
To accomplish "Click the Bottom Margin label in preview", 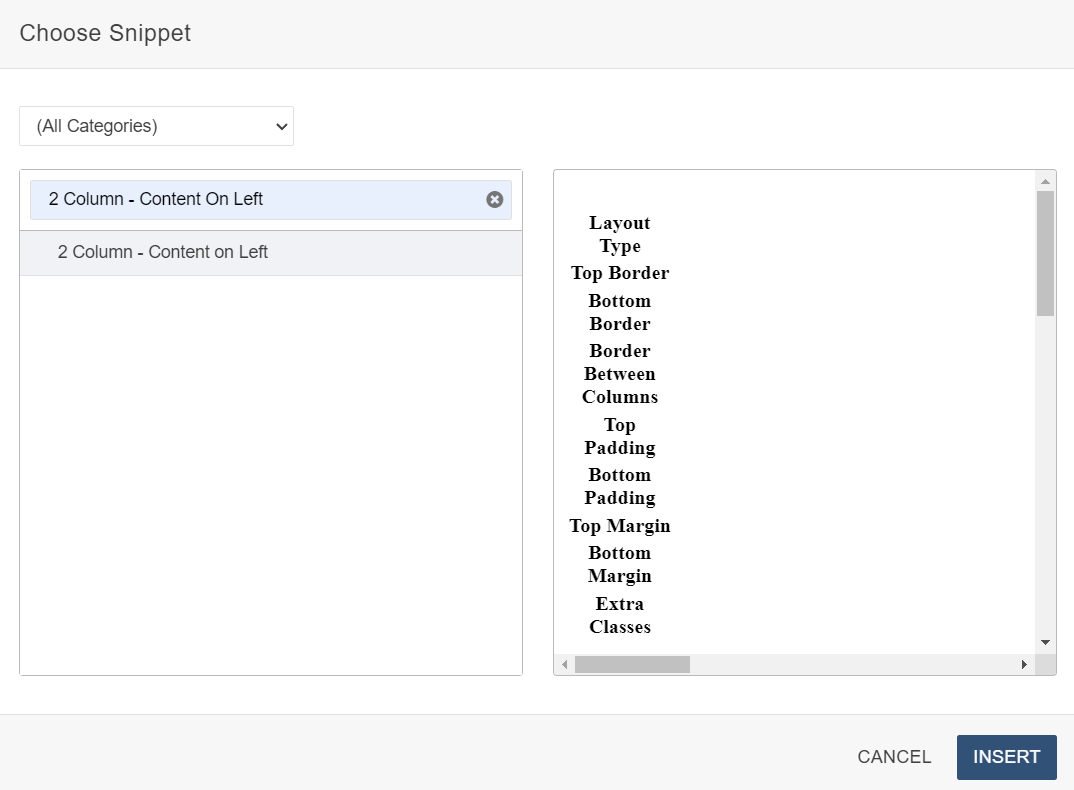I will click(x=620, y=564).
